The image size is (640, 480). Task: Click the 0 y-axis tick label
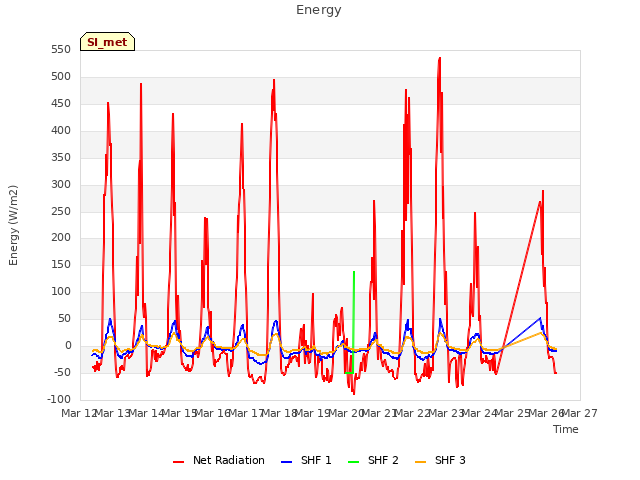tap(68, 345)
